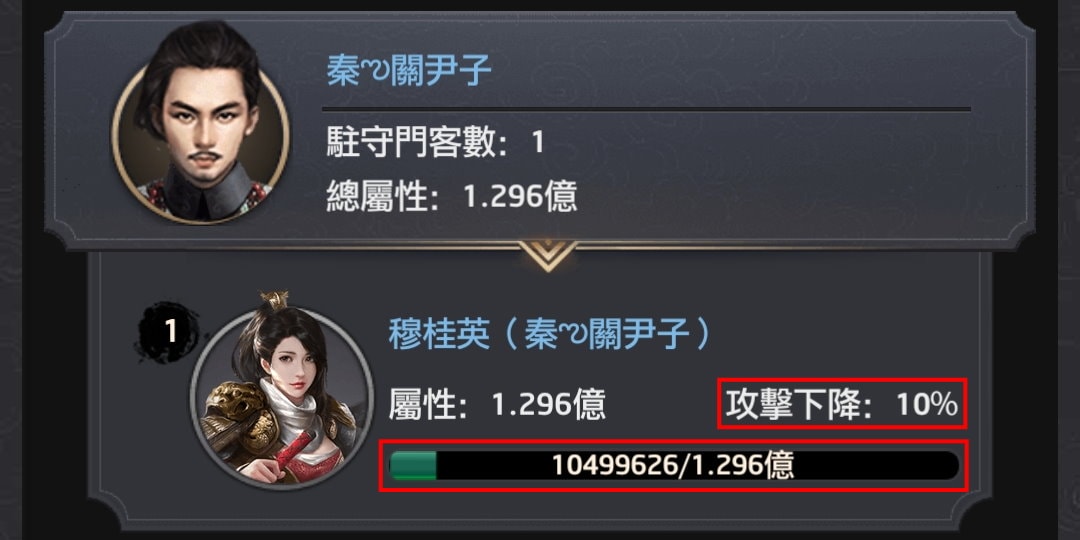Click the green HP progress bar fill
Image resolution: width=1080 pixels, height=540 pixels.
pos(413,466)
